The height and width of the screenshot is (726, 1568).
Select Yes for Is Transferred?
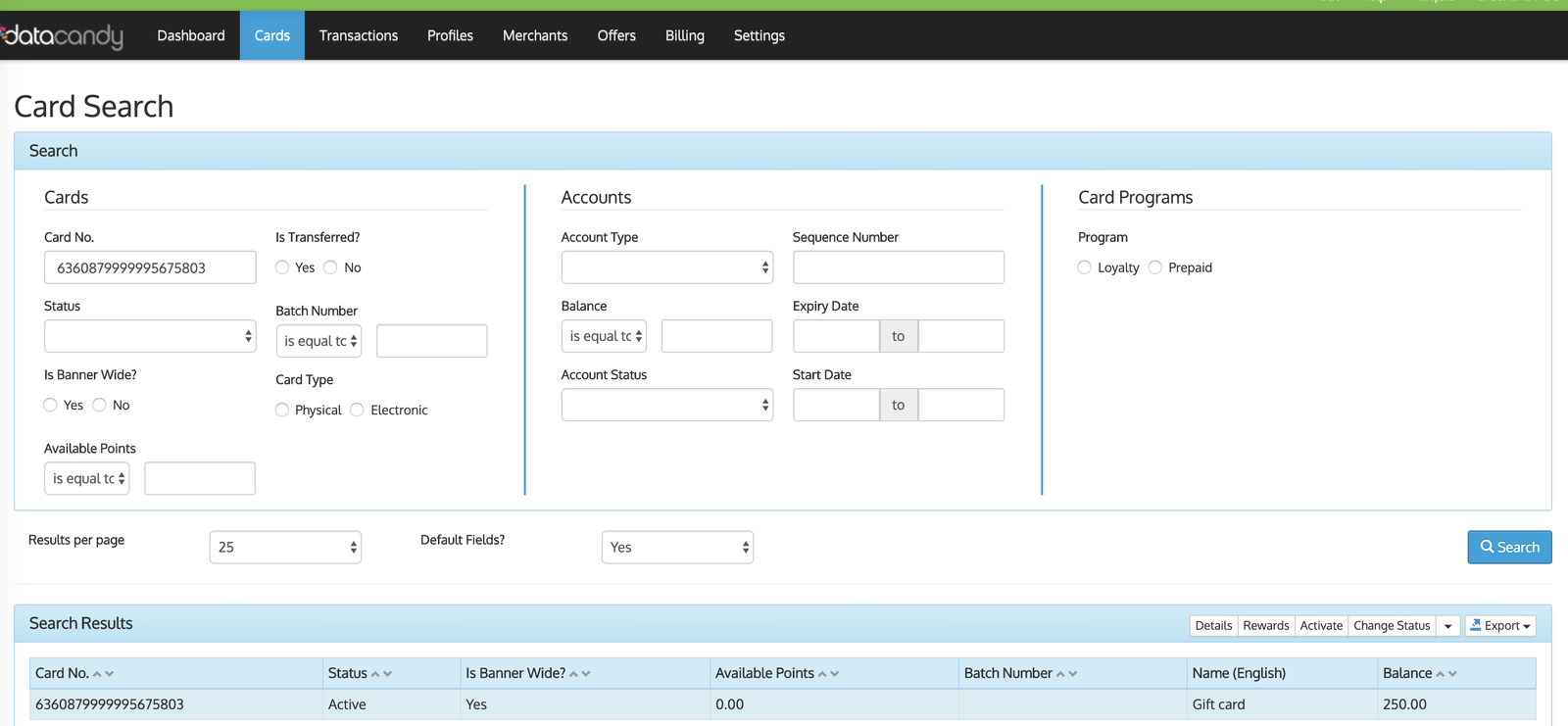point(282,267)
